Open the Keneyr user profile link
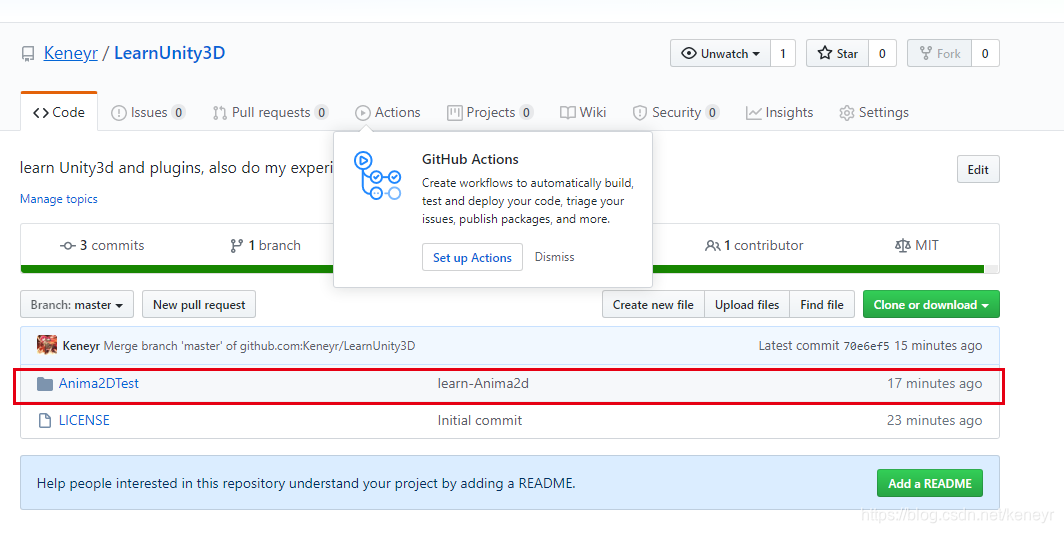Screen dimensions: 1064x533 click(x=71, y=53)
